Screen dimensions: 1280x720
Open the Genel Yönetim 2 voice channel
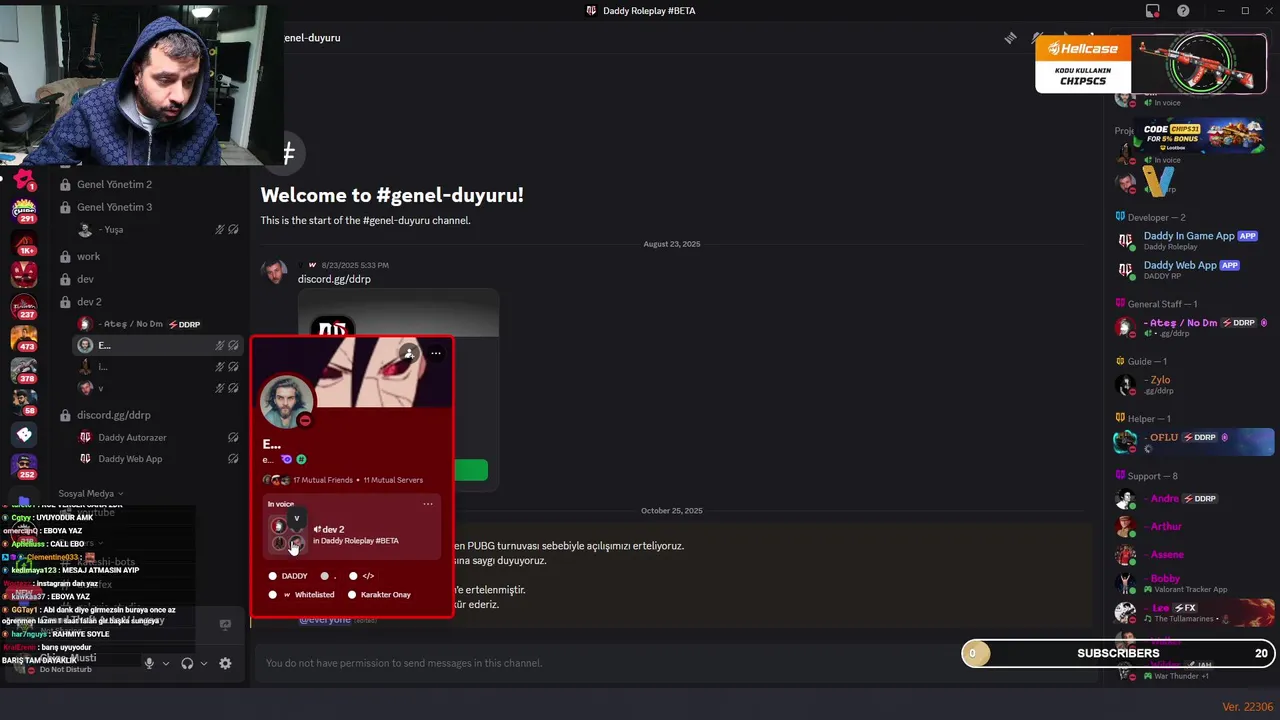click(150, 184)
